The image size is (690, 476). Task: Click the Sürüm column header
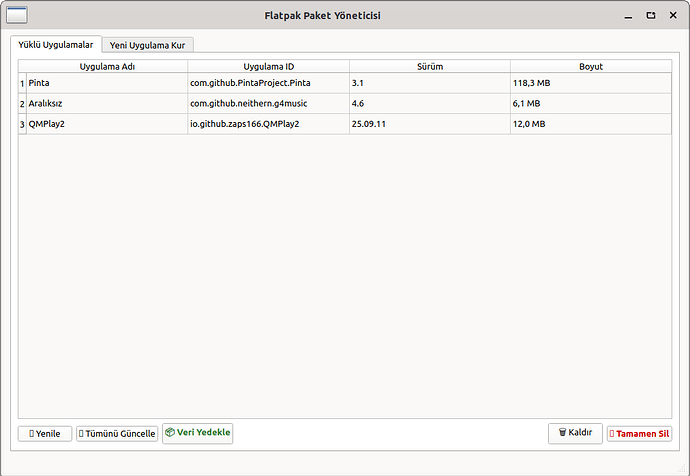(x=429, y=67)
